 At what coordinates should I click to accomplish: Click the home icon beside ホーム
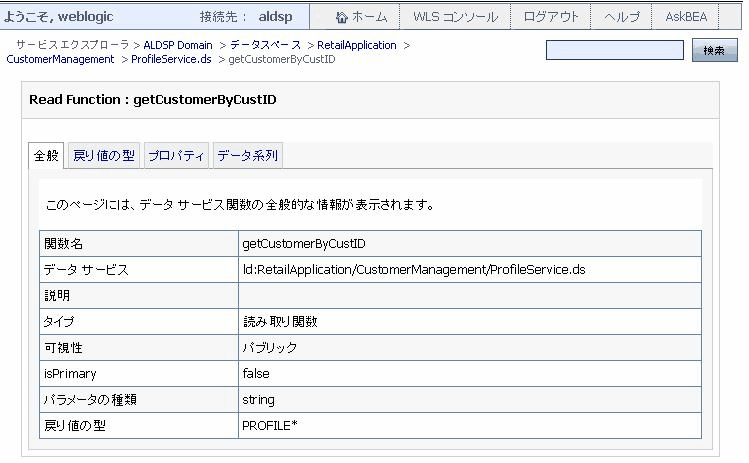coord(342,17)
